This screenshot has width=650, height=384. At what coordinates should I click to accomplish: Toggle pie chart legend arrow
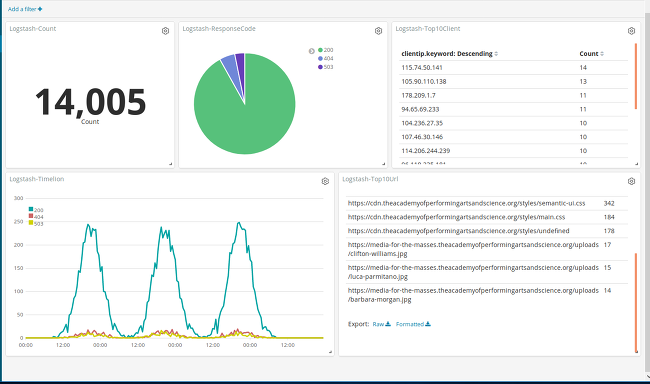312,51
